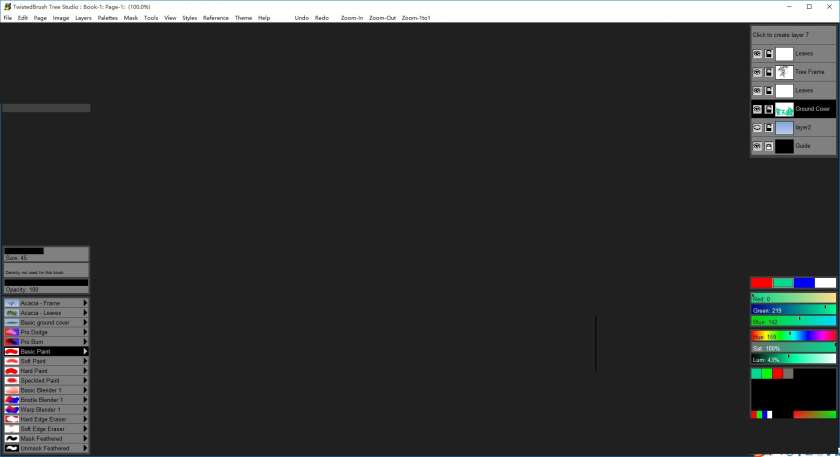Click to create layer 7
The image size is (840, 457).
(793, 35)
